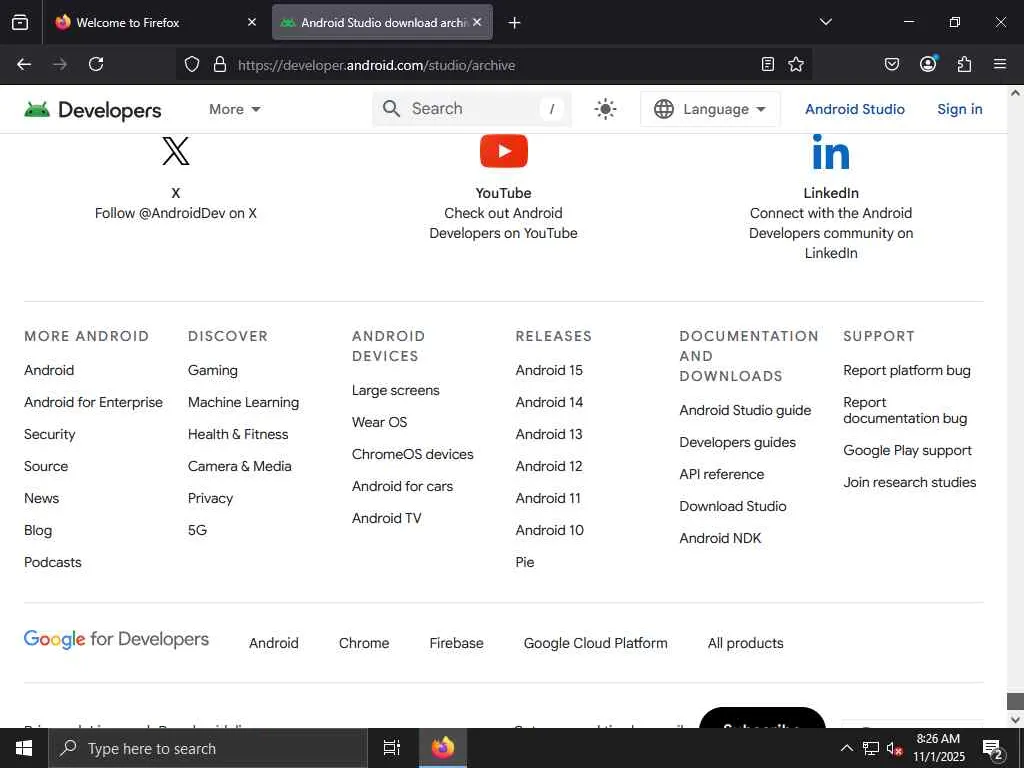The image size is (1024, 768).
Task: Click the X social network logo
Action: point(176,151)
